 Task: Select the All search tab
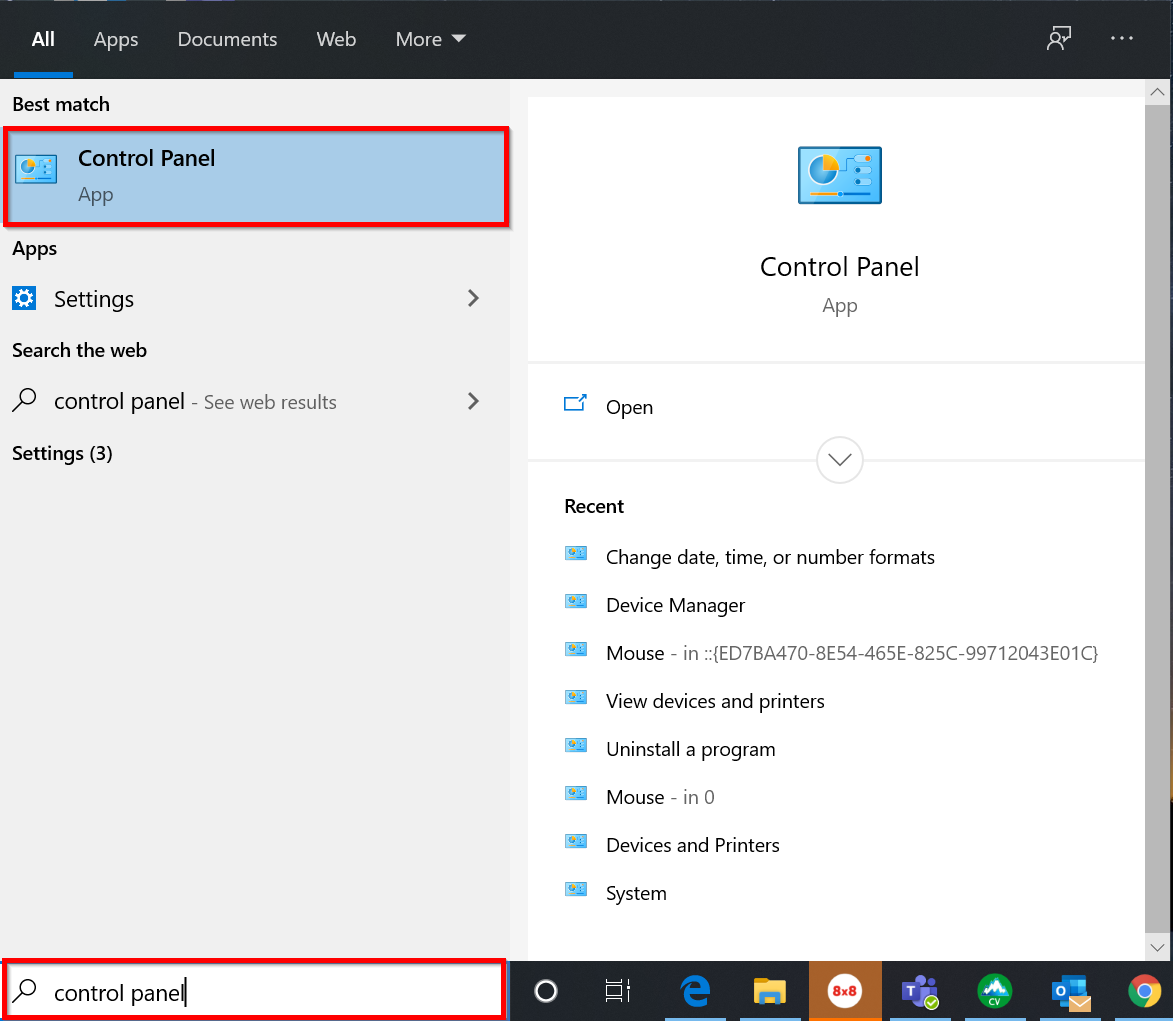click(x=43, y=39)
